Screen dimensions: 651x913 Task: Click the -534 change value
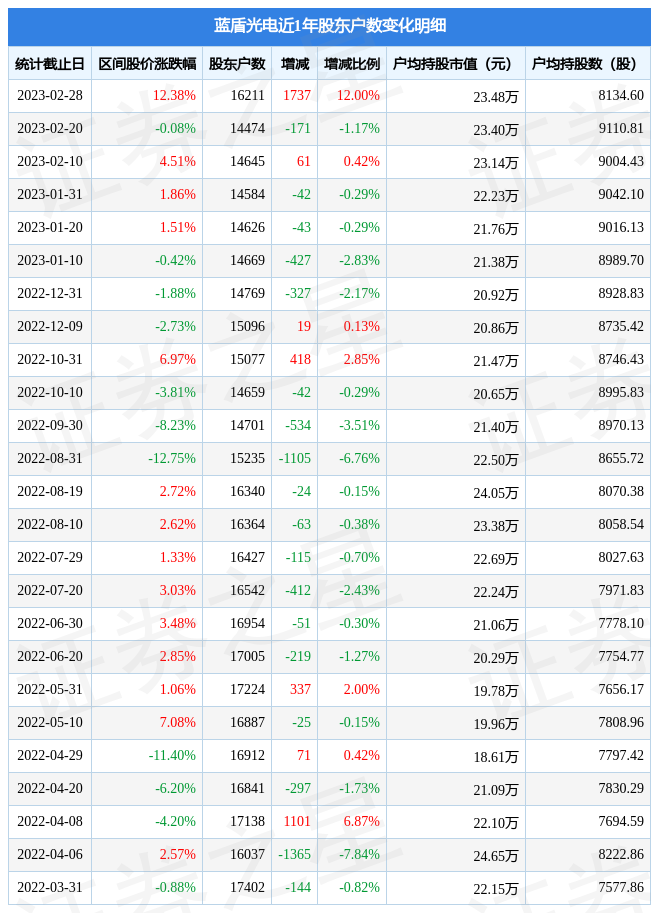coord(298,426)
